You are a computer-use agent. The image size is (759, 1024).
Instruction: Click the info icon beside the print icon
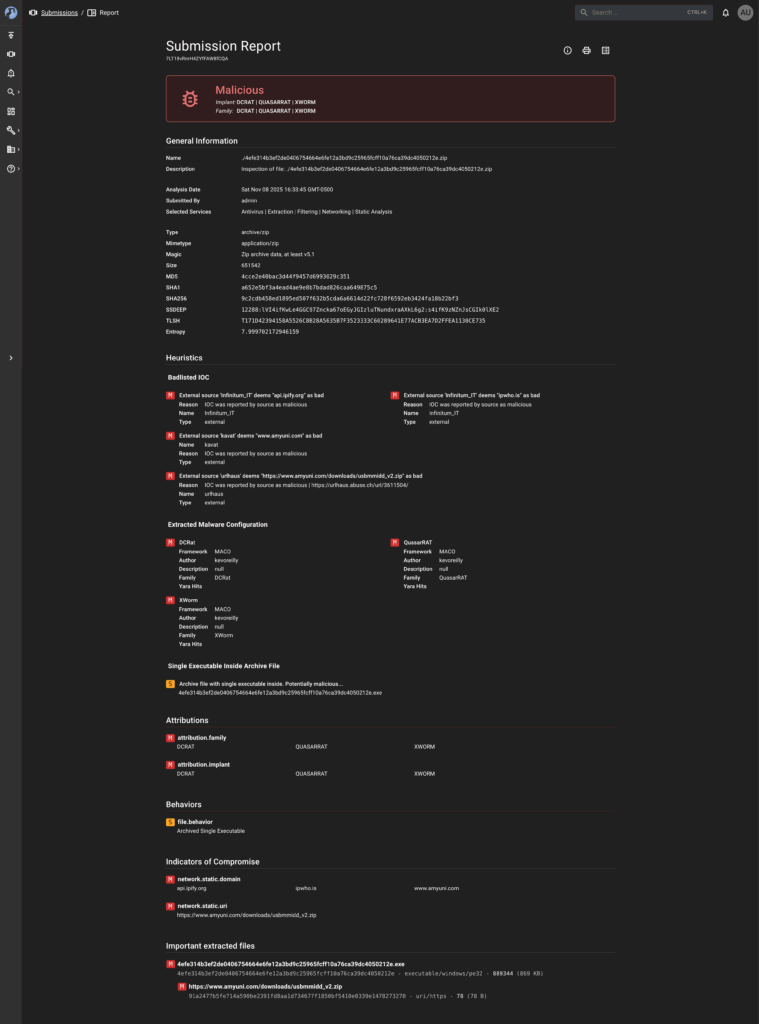point(567,50)
